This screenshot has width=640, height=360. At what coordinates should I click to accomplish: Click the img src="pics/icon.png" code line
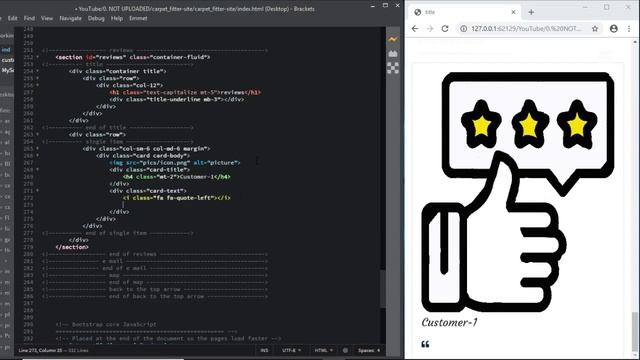coord(175,162)
